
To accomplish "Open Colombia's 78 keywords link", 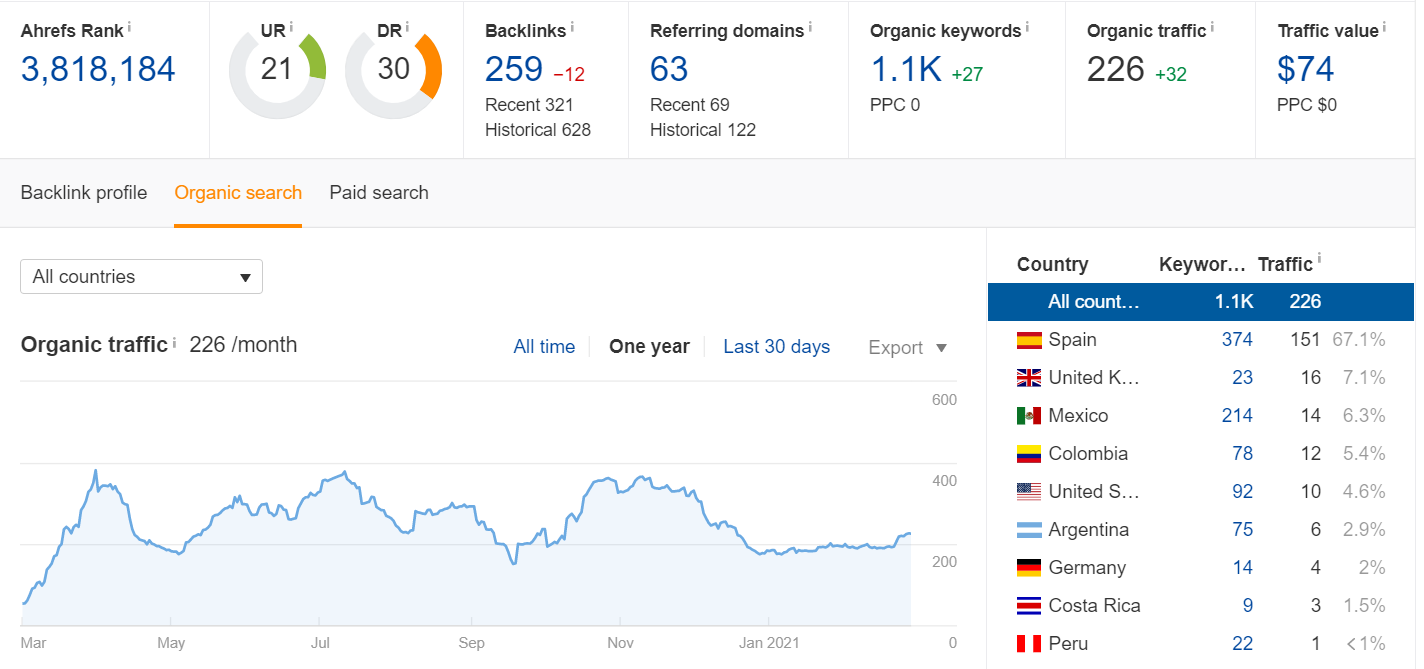I will click(x=1243, y=454).
